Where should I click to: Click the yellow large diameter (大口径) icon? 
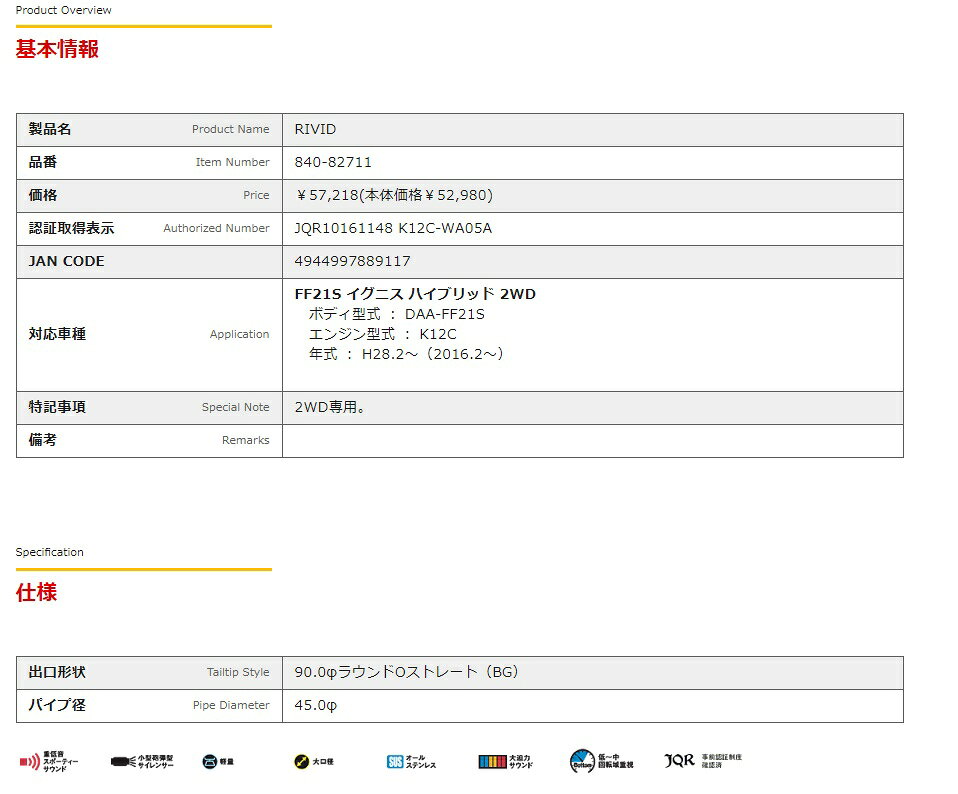302,762
